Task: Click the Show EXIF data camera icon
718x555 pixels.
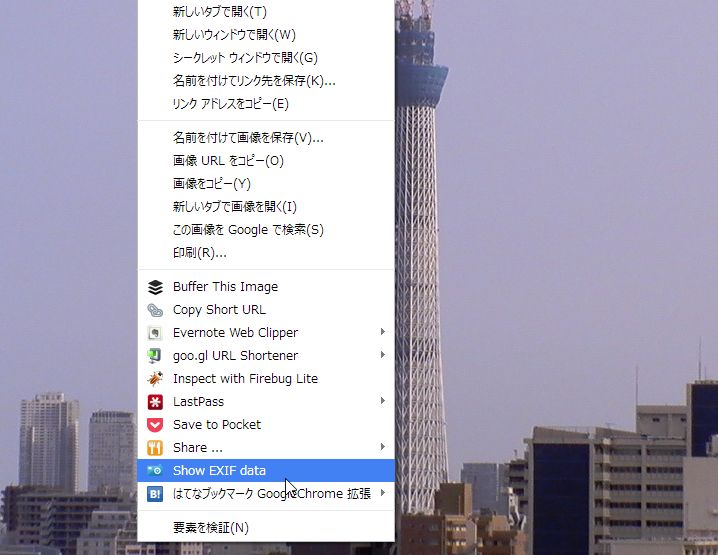Action: 155,470
